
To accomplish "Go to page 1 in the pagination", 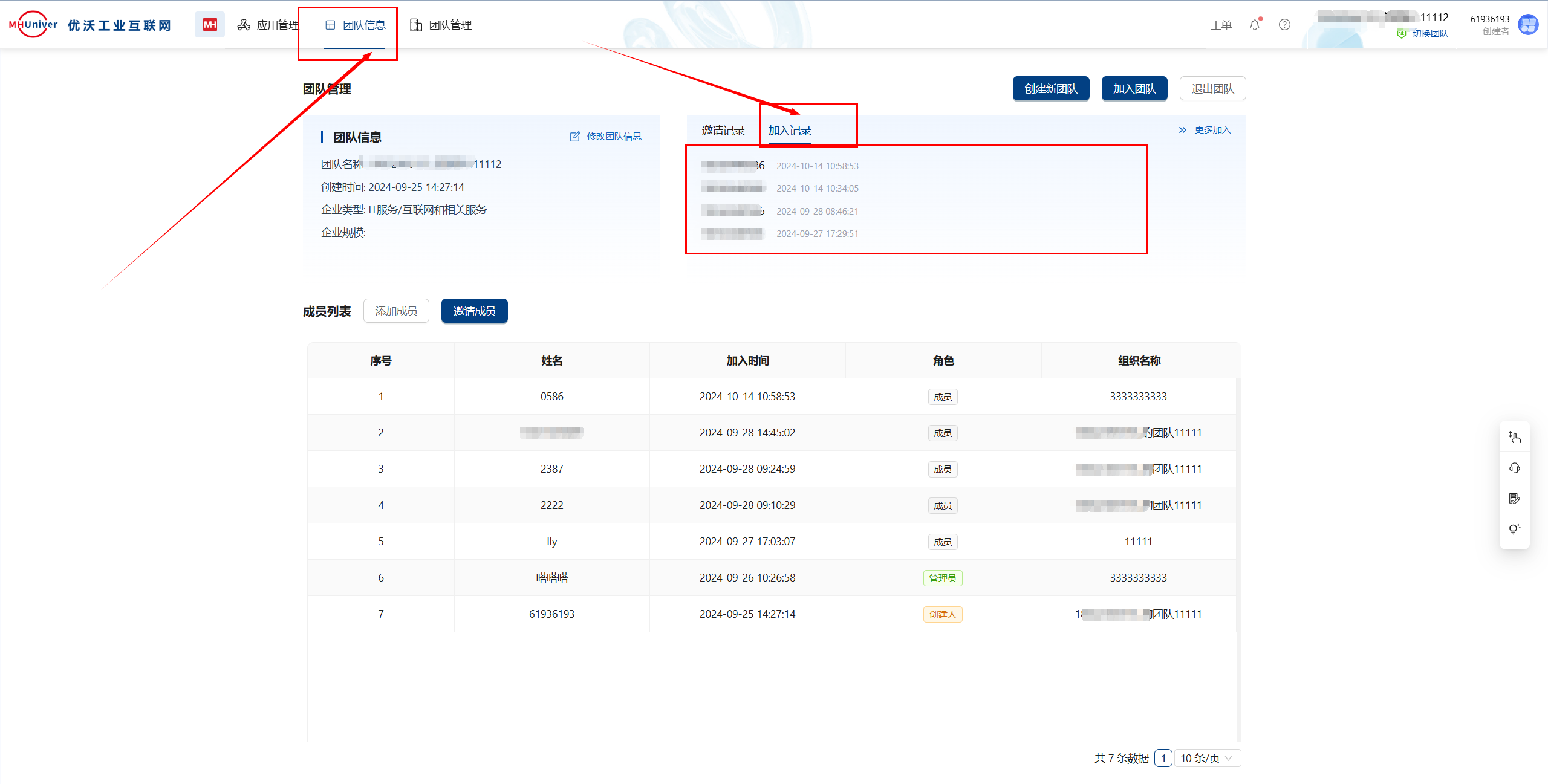I will coord(1163,758).
